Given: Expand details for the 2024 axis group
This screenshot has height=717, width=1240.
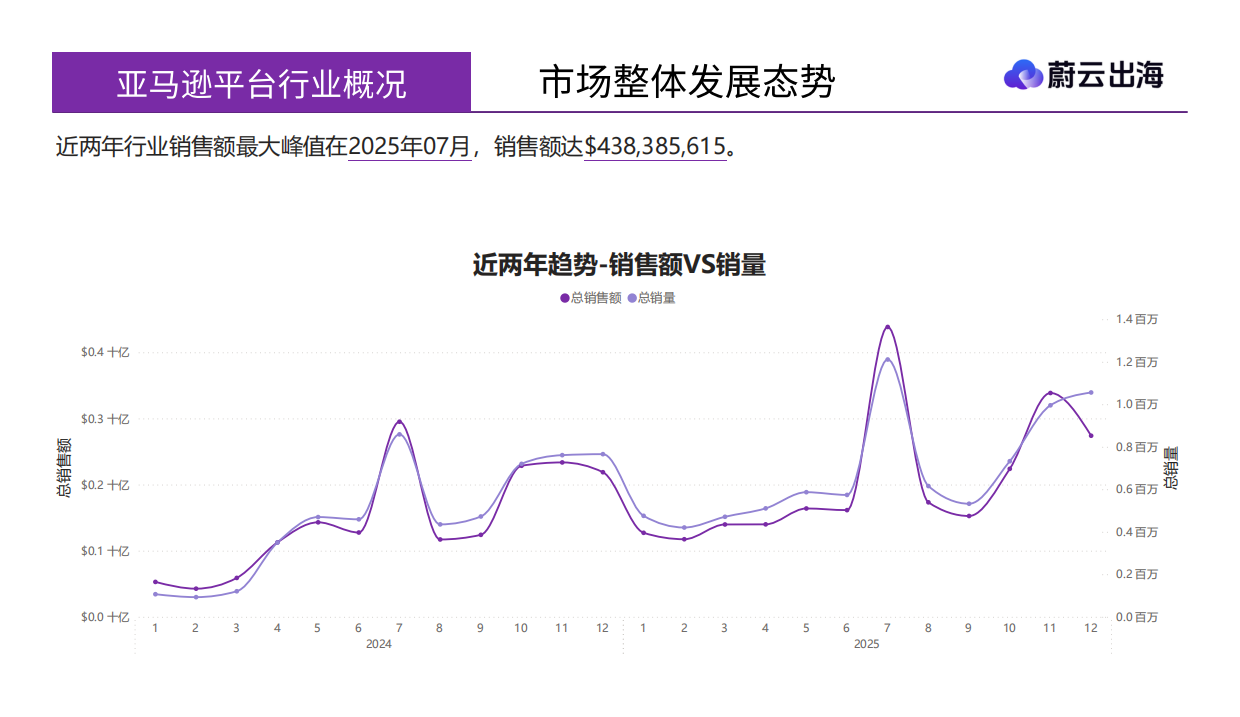Looking at the screenshot, I should (378, 644).
